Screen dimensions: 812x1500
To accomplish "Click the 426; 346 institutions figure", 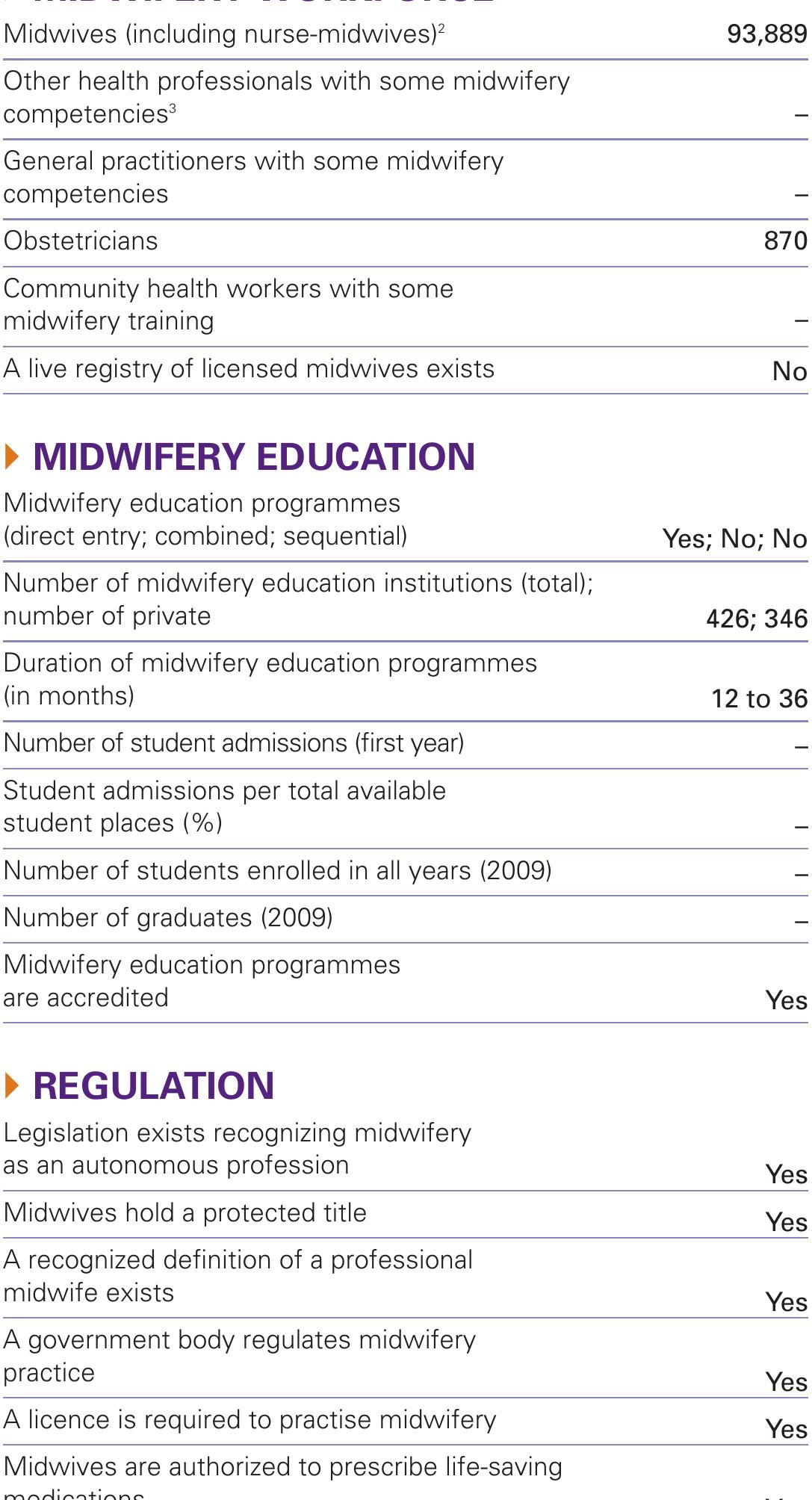I will point(756,619).
